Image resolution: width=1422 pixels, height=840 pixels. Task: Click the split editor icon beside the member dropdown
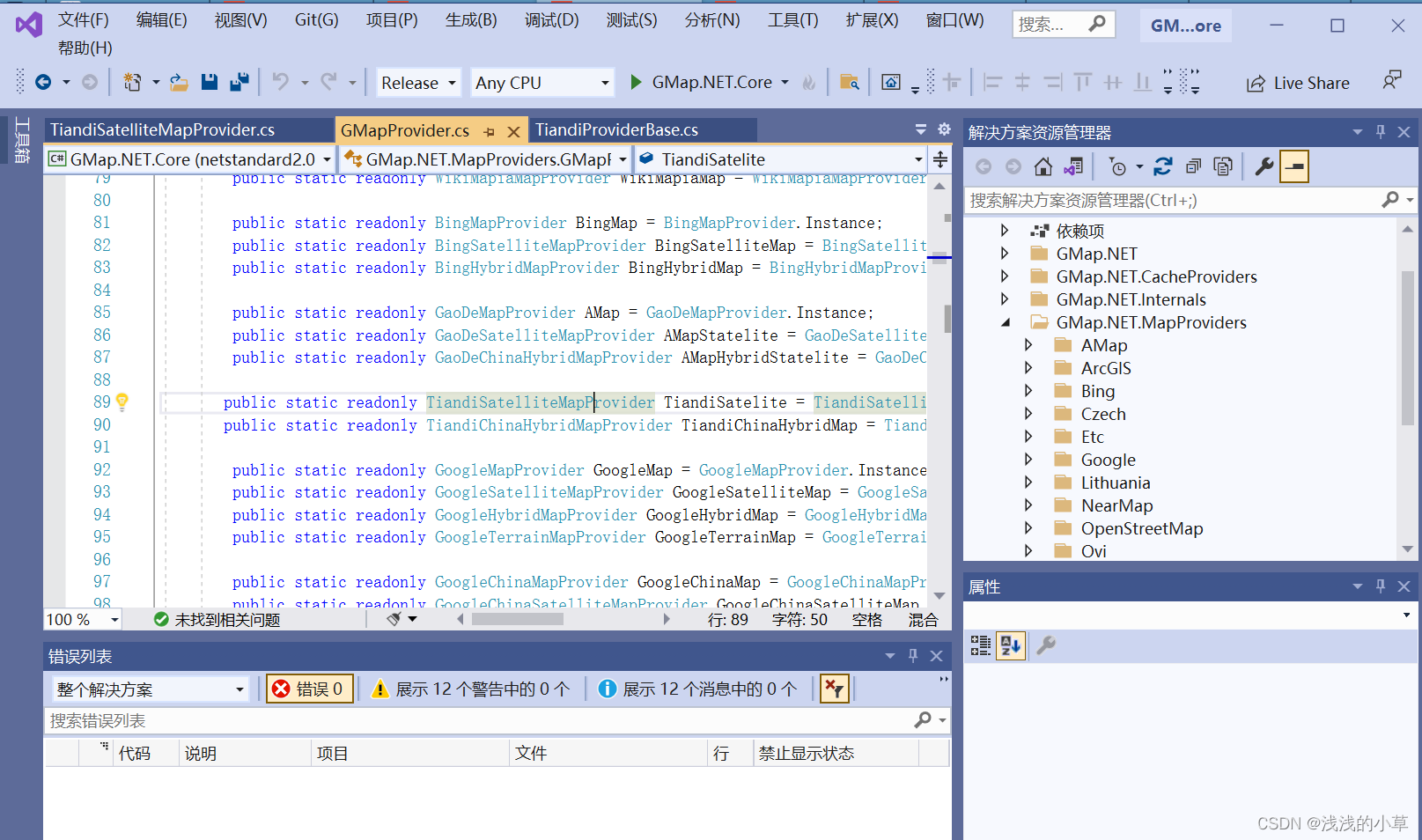tap(939, 159)
